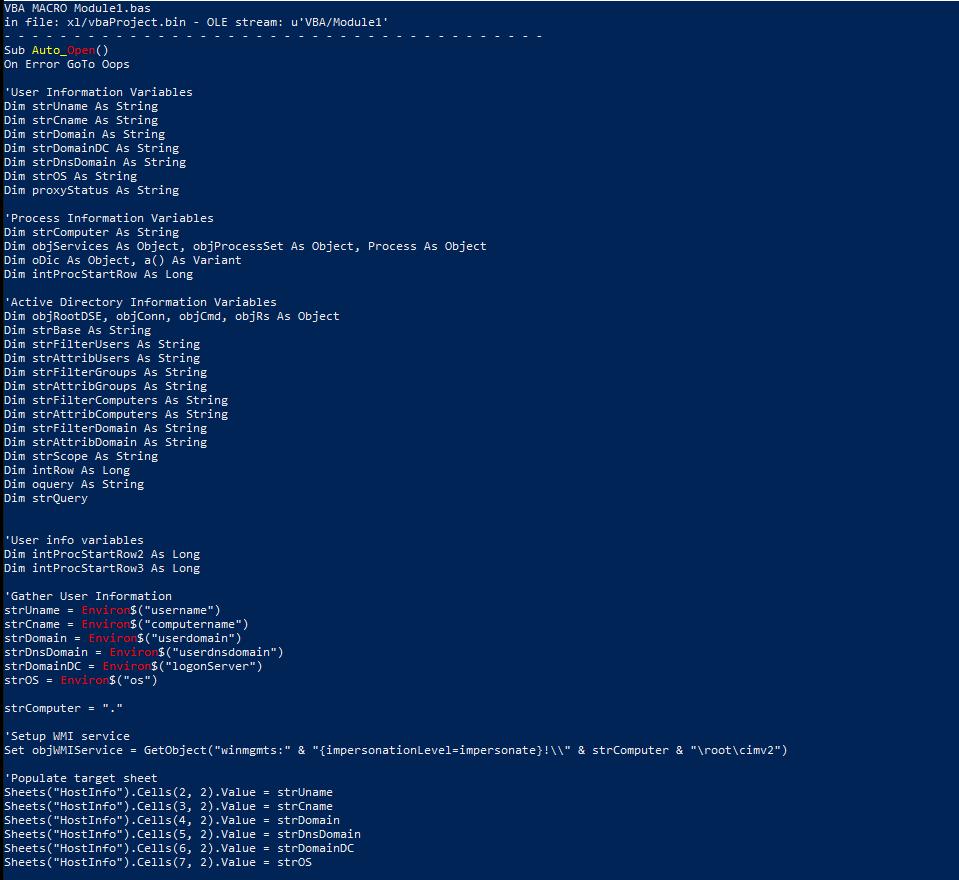Click the 'On Error GoTo Oops' line
The image size is (959, 880).
click(67, 64)
